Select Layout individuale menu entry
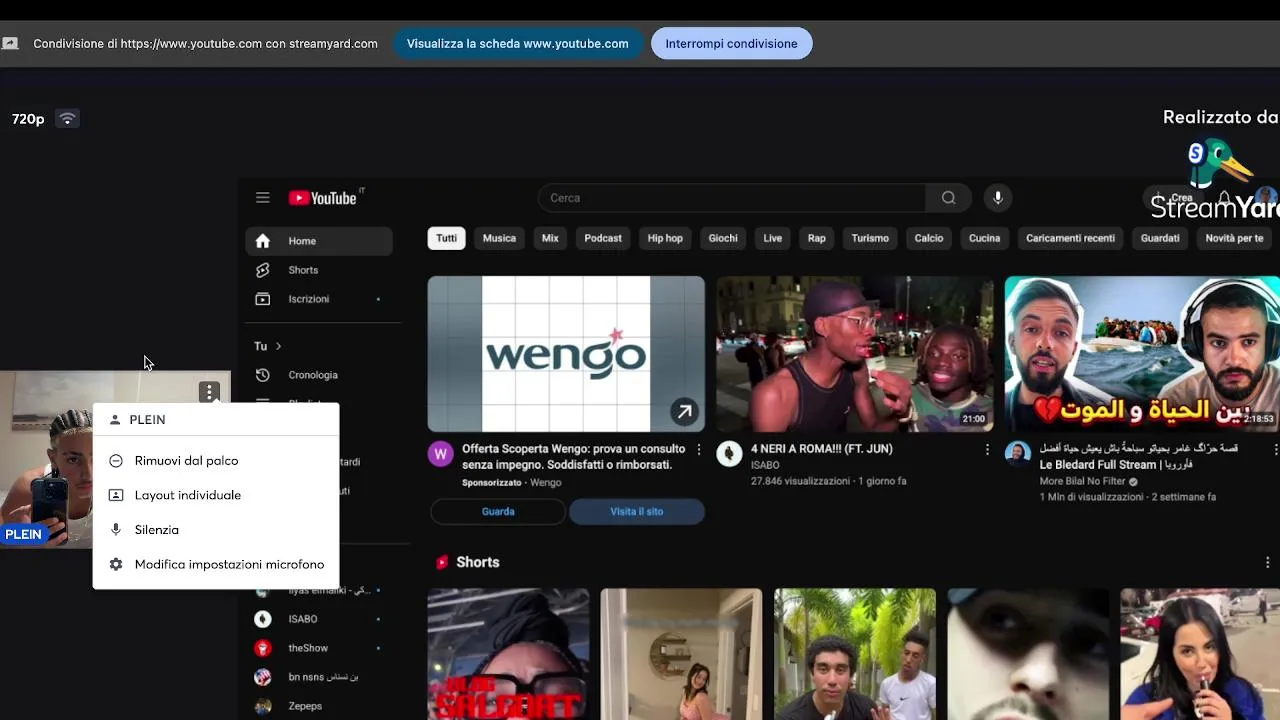 coord(216,495)
